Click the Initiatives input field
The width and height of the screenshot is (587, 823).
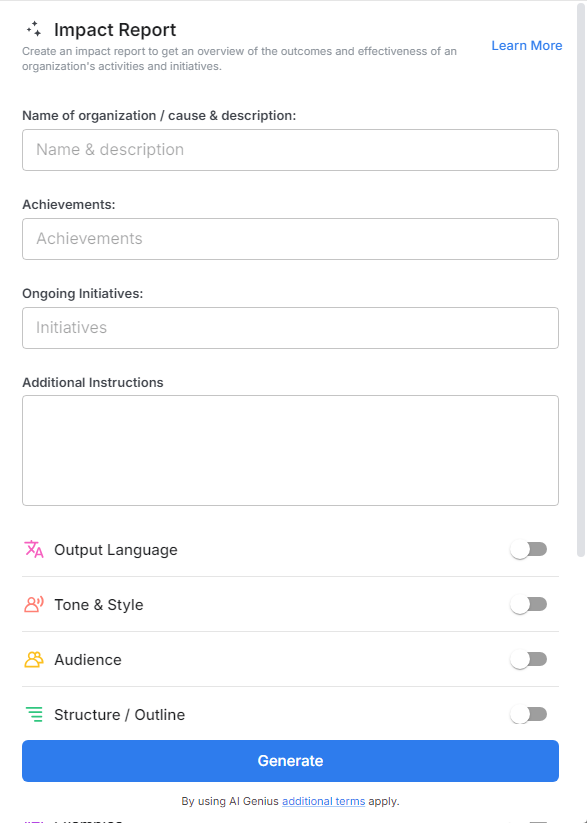pyautogui.click(x=290, y=327)
